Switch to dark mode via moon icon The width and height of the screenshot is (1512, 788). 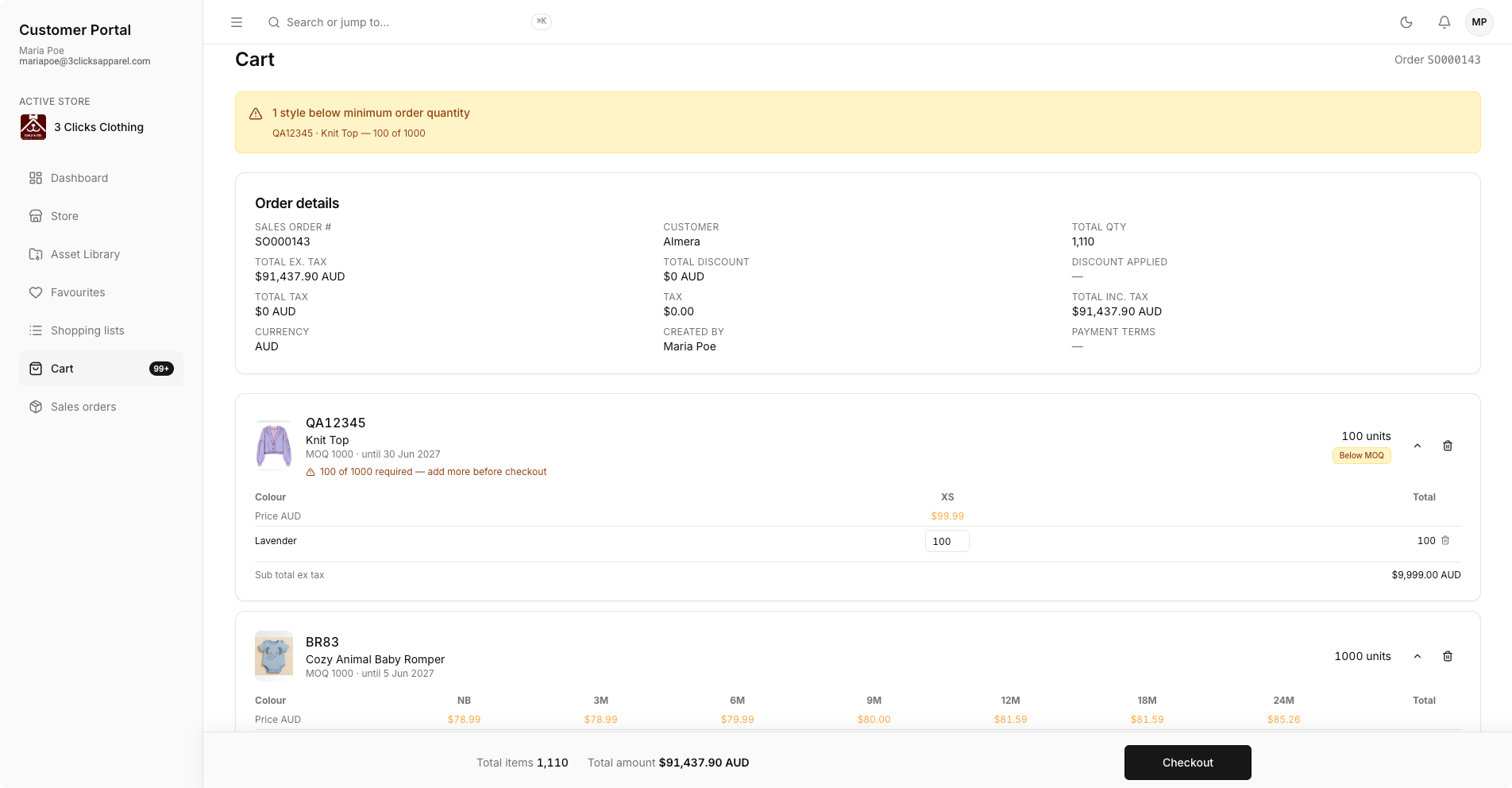click(1406, 22)
